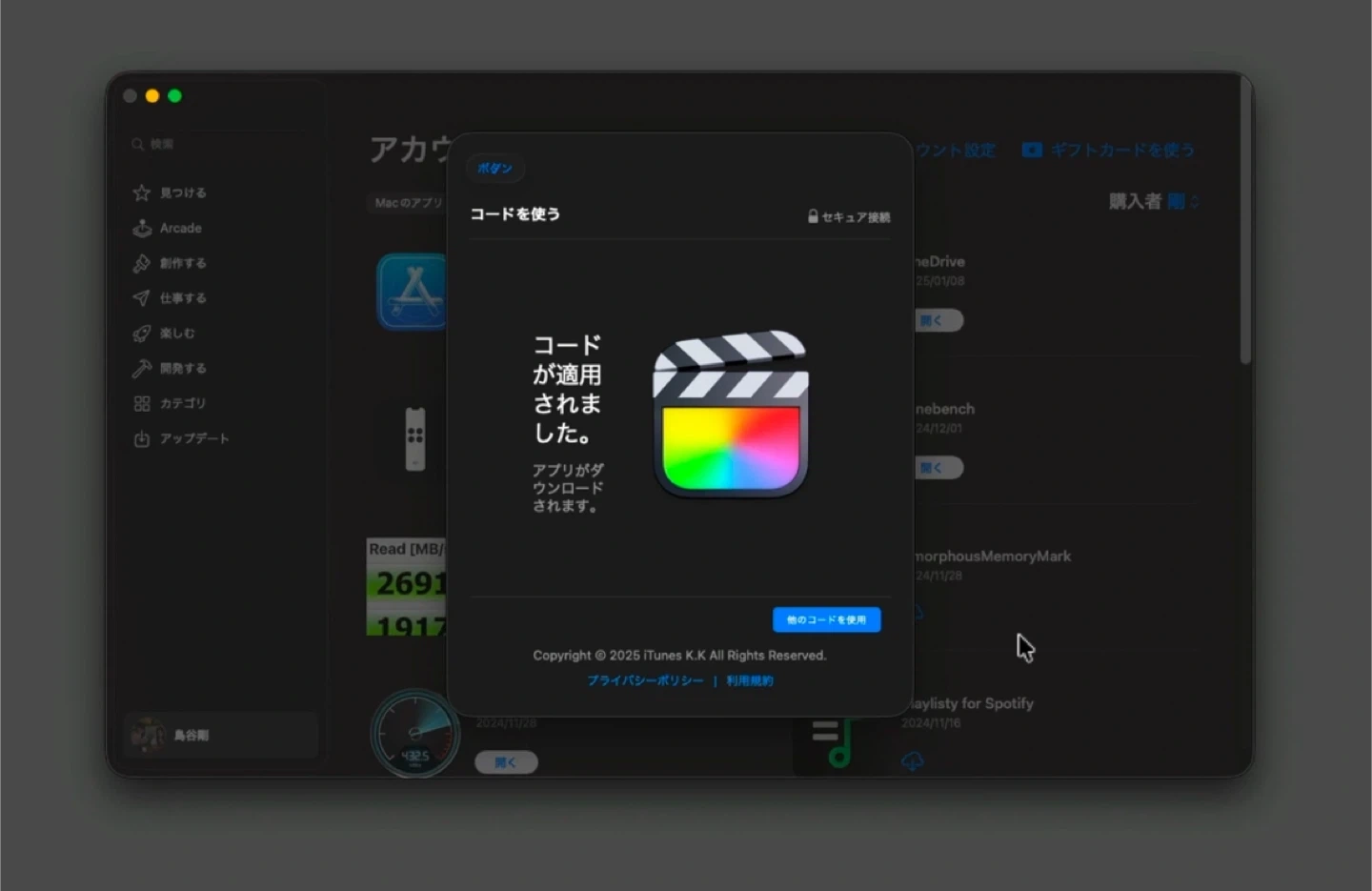
Task: Open the Arcade joystick icon
Action: click(x=142, y=228)
